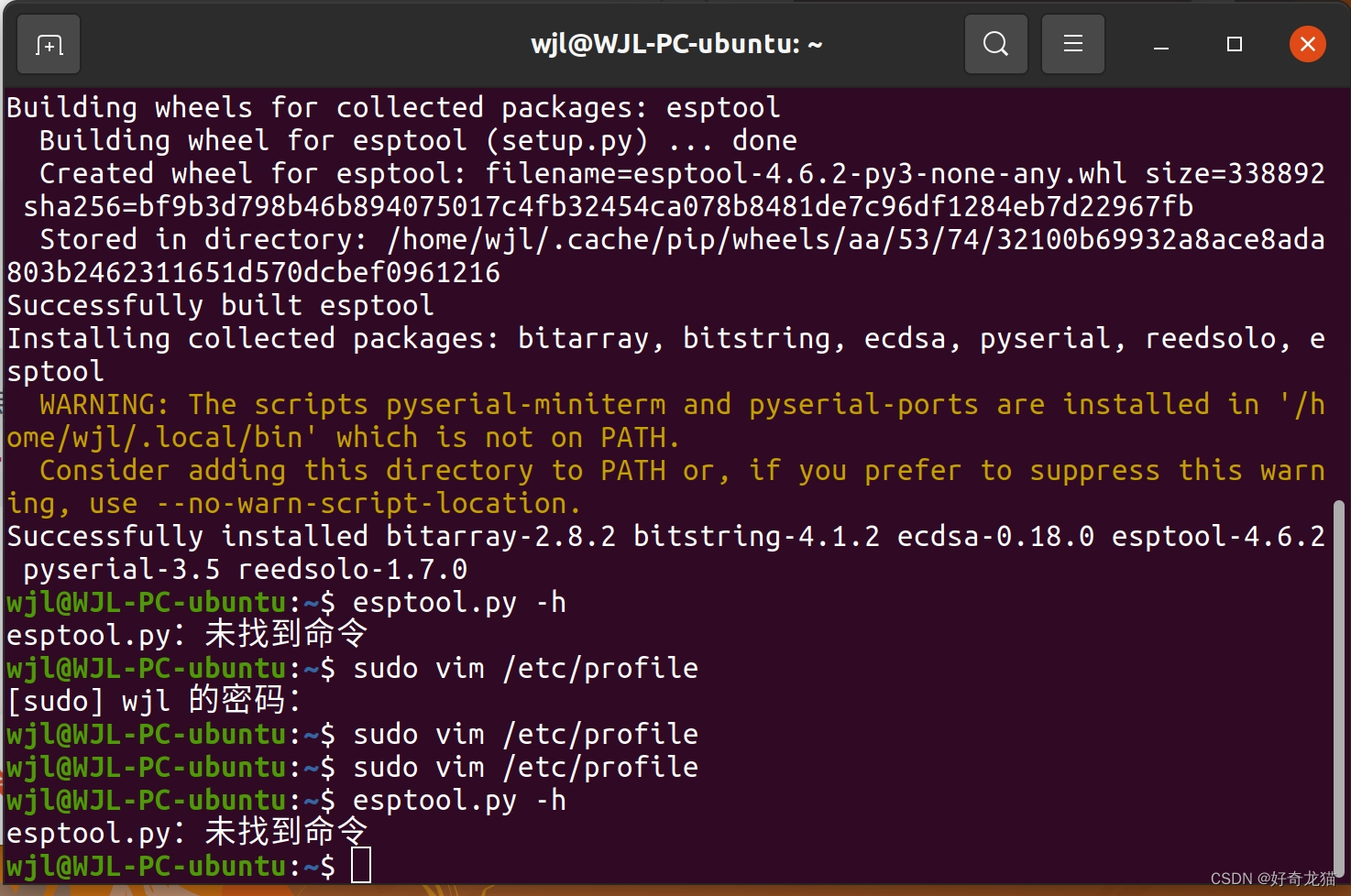Click 'pyserial-3.5 reedsolo-1.7.0' line
Screen dimensions: 1351x896
(x=246, y=569)
